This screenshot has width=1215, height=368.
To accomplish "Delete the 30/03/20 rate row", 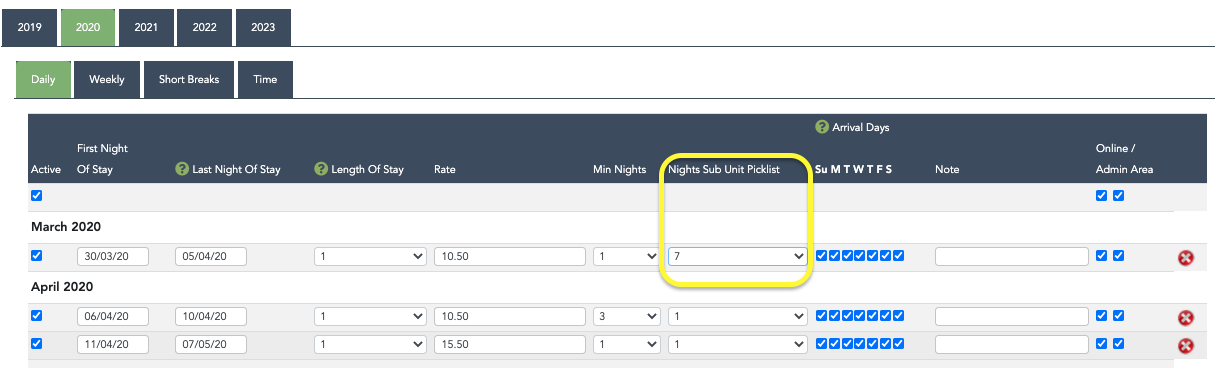I will (1186, 258).
